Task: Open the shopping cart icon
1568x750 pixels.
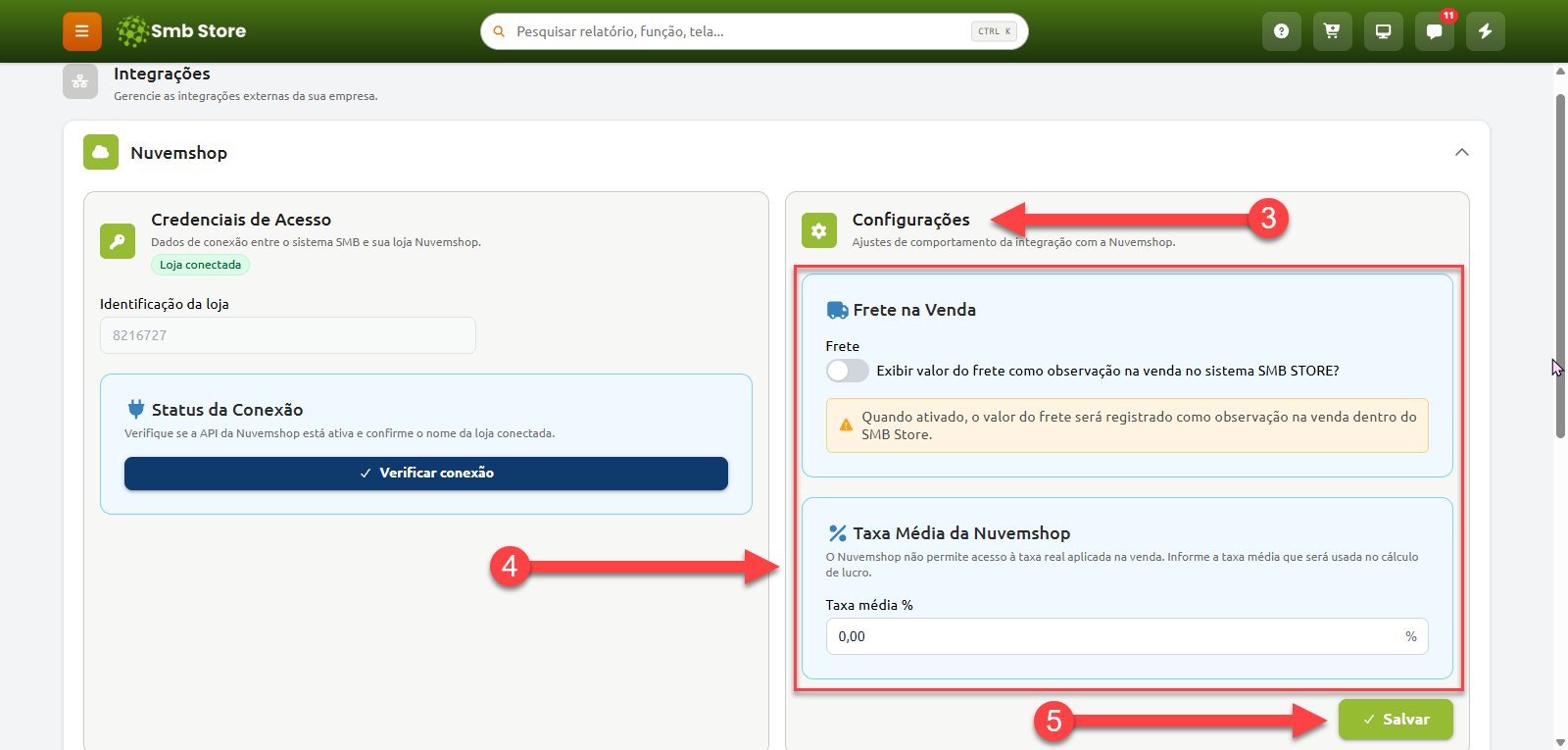Action: click(1332, 31)
